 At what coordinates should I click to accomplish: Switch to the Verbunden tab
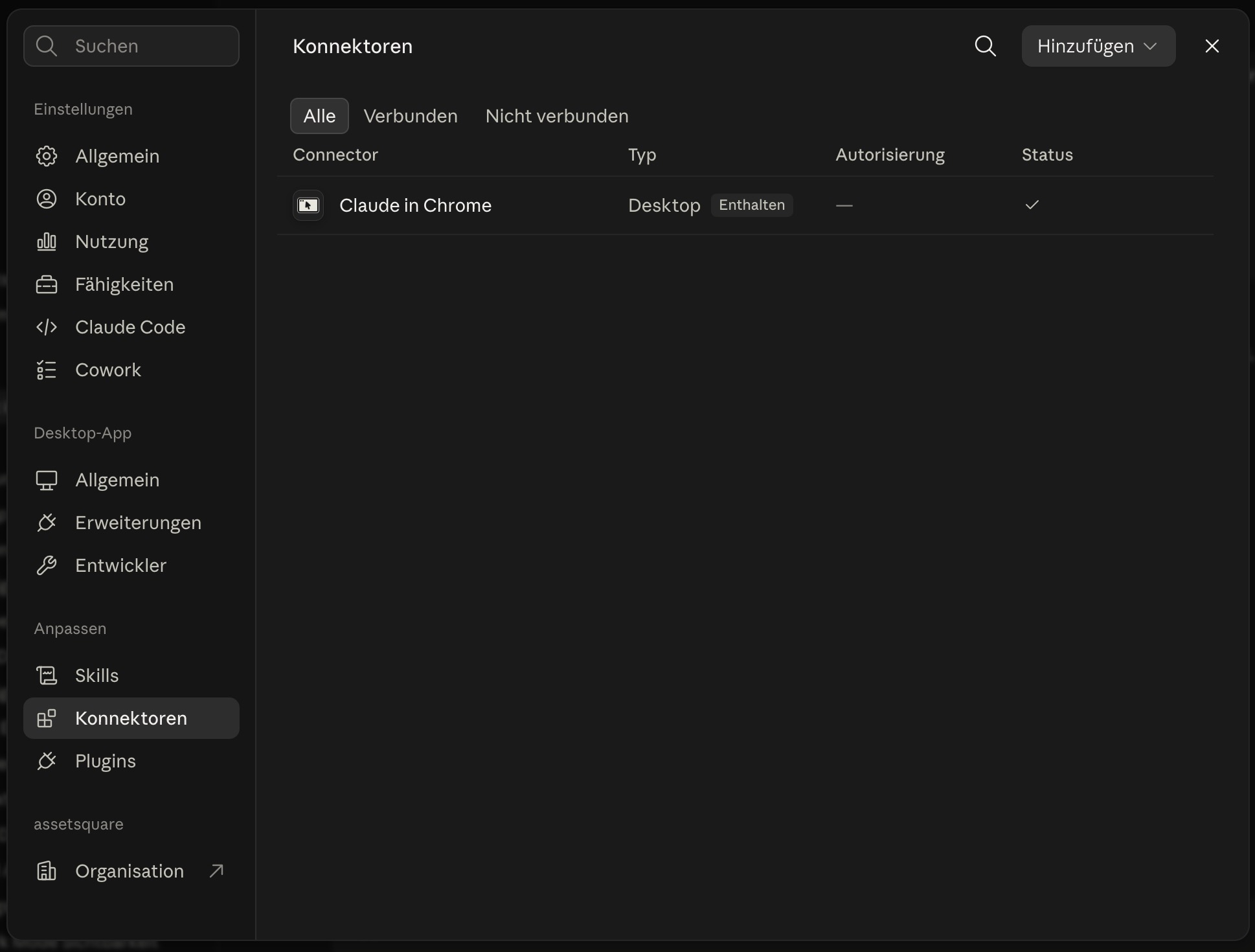click(x=411, y=116)
